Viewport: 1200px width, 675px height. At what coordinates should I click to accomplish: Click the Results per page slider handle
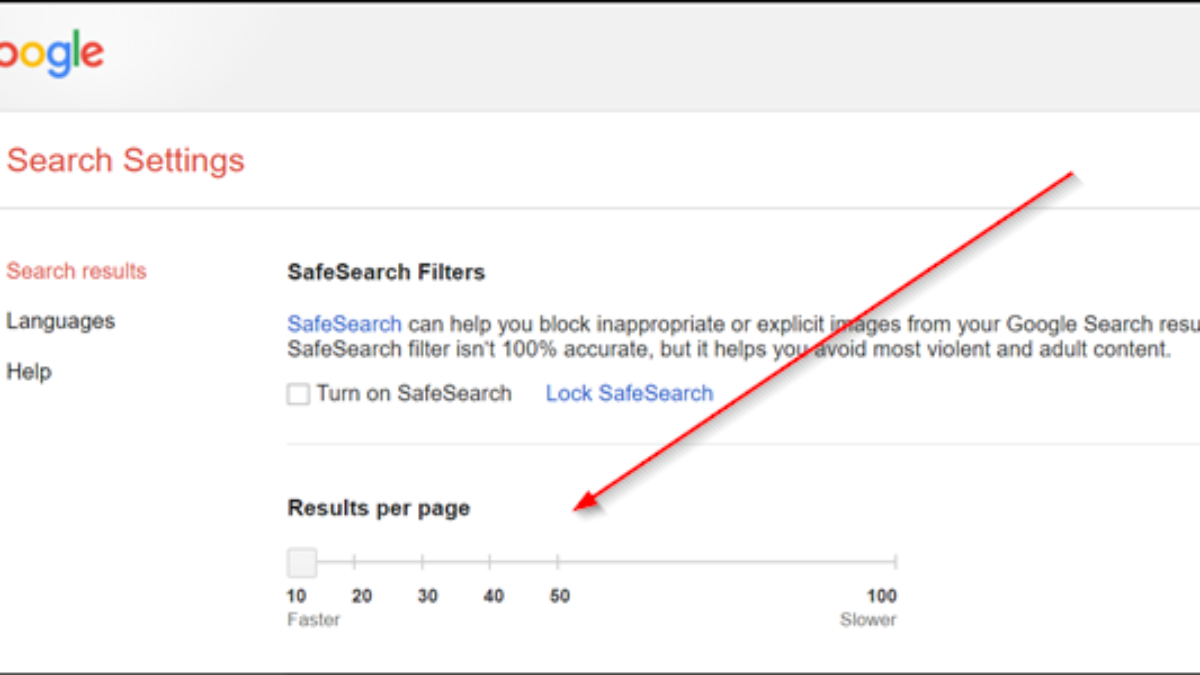click(302, 563)
